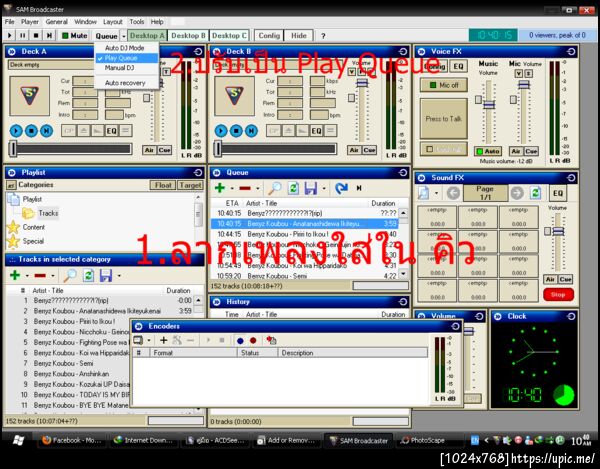
Task: Switch to Desktop B tab
Action: [188, 36]
